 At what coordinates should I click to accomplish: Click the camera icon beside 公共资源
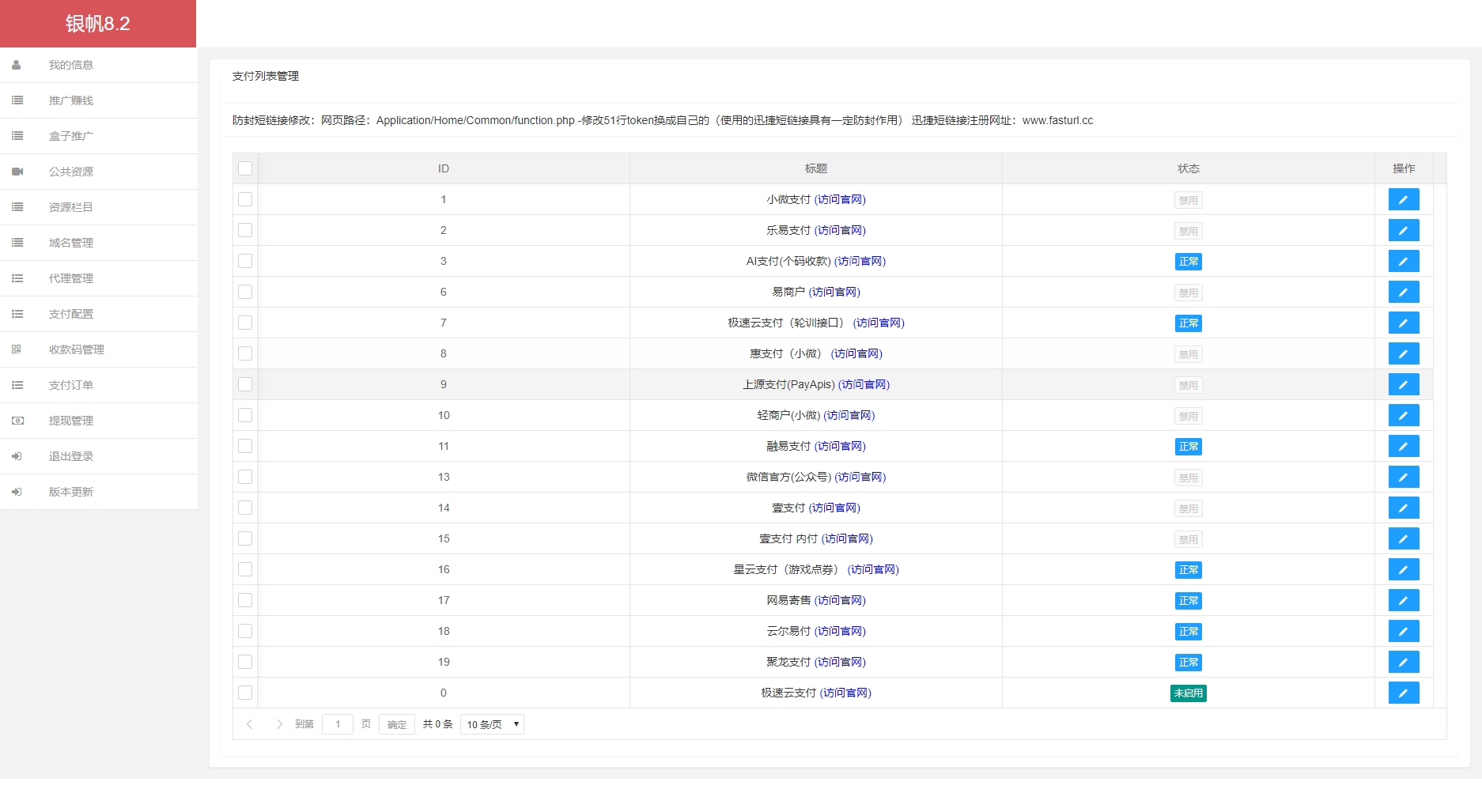coord(17,172)
